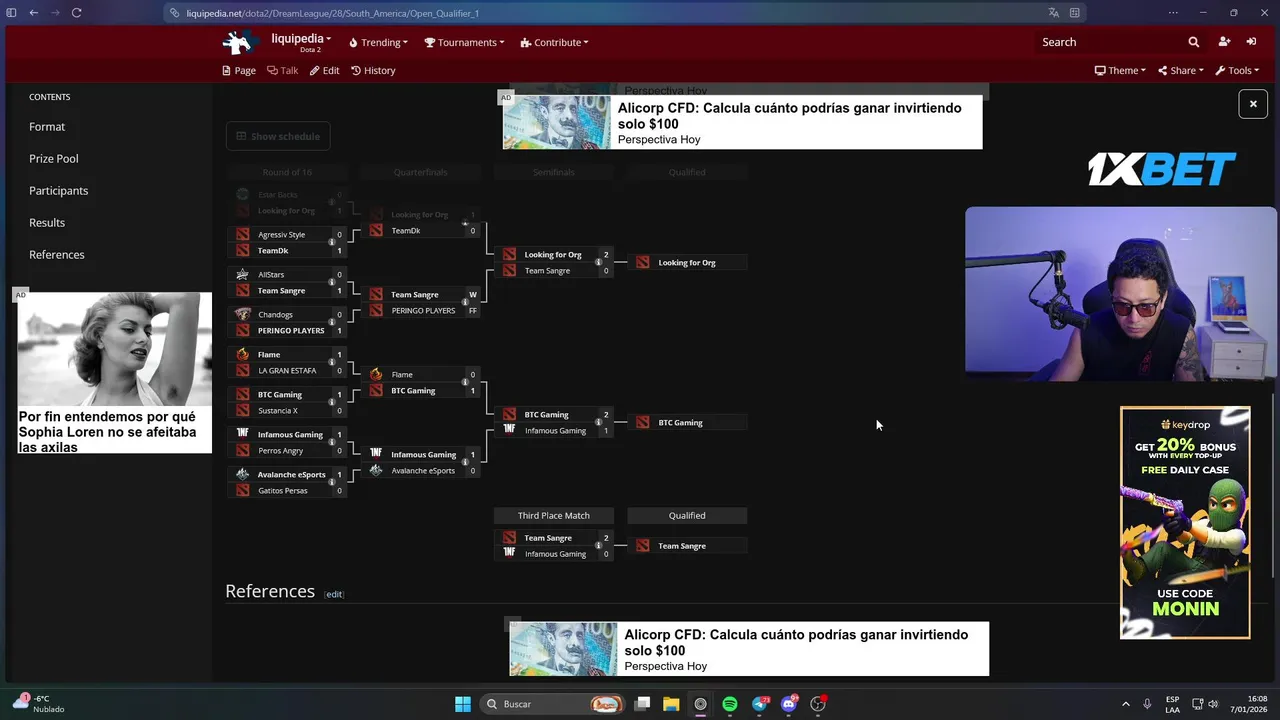Show hidden system tray icons chevron

pos(1125,704)
